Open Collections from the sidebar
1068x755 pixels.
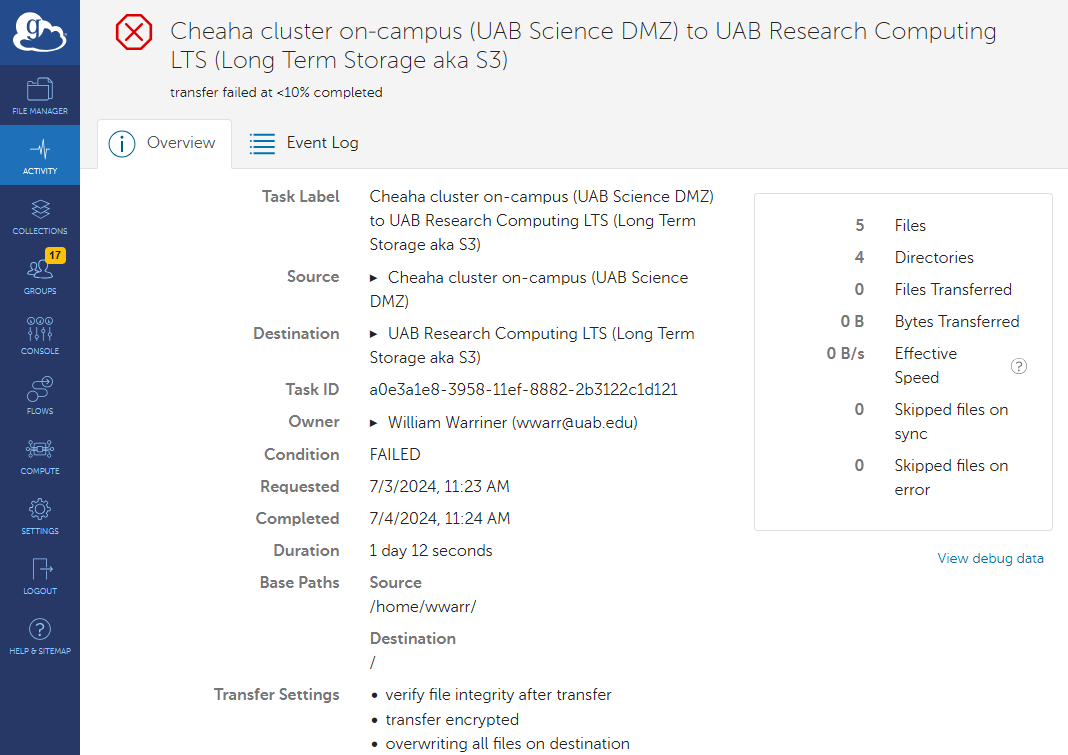40,215
